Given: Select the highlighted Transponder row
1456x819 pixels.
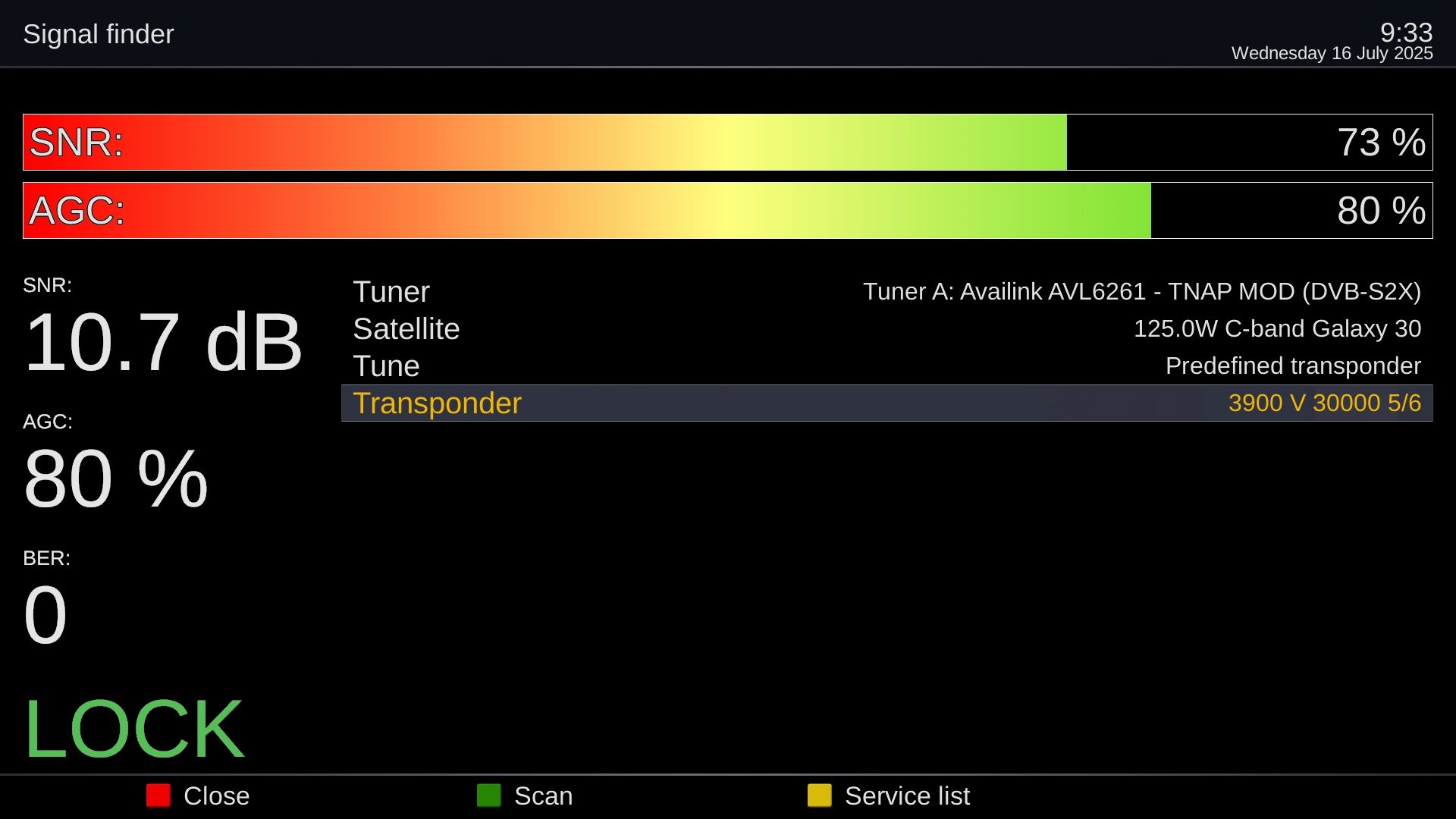Looking at the screenshot, I should click(x=887, y=403).
